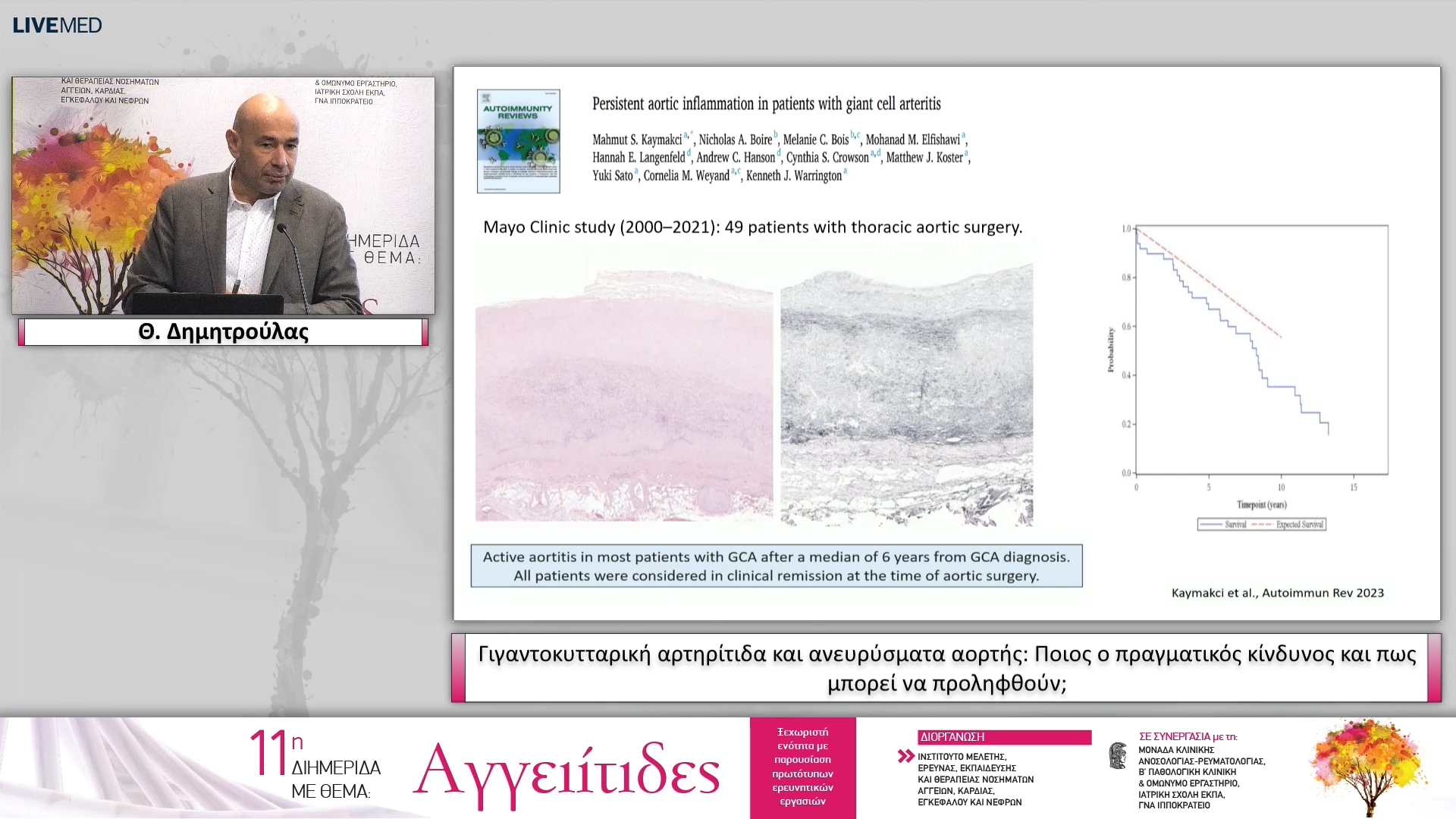Click the Autoimmunity Reviews journal cover

coord(518,141)
